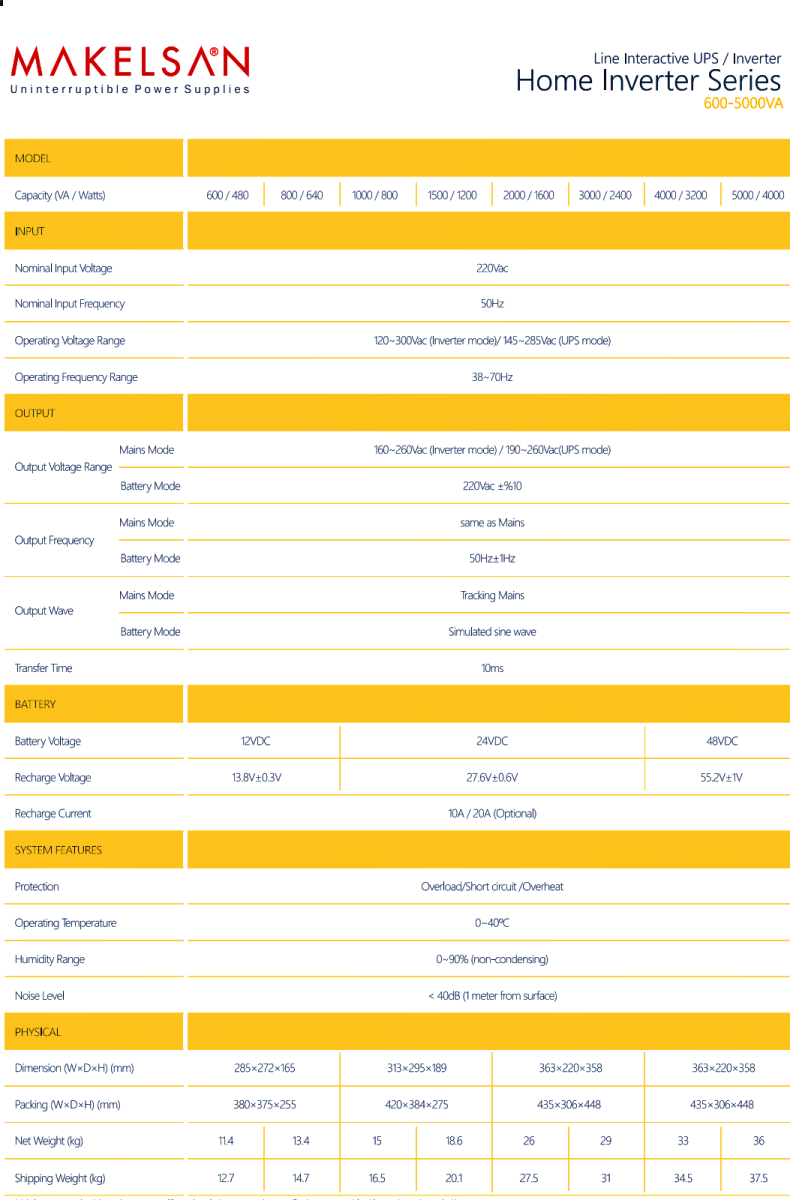Select the '160~260Vac (Inverter mode)' value

(x=435, y=450)
